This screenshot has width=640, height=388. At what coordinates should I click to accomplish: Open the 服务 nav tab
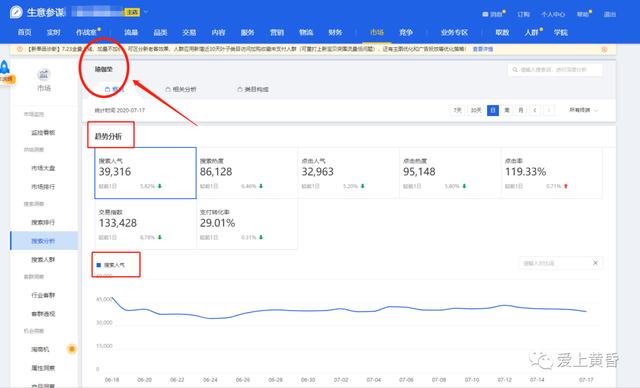tap(247, 32)
